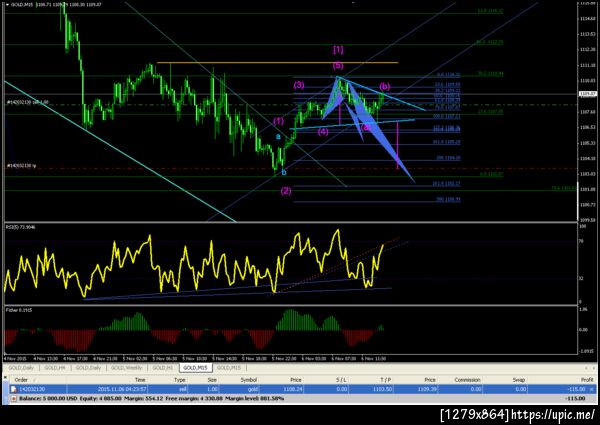
Task: Select order number 142032130 cell
Action: [33, 389]
